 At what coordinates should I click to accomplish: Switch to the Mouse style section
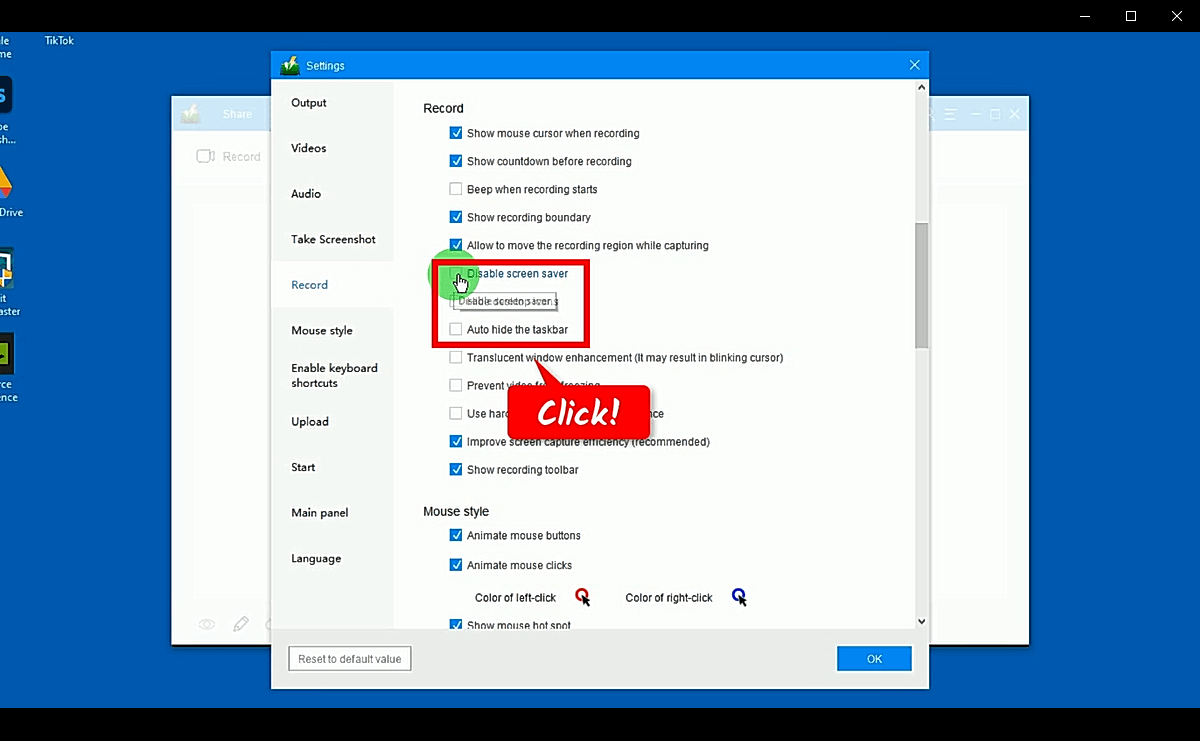(x=321, y=330)
